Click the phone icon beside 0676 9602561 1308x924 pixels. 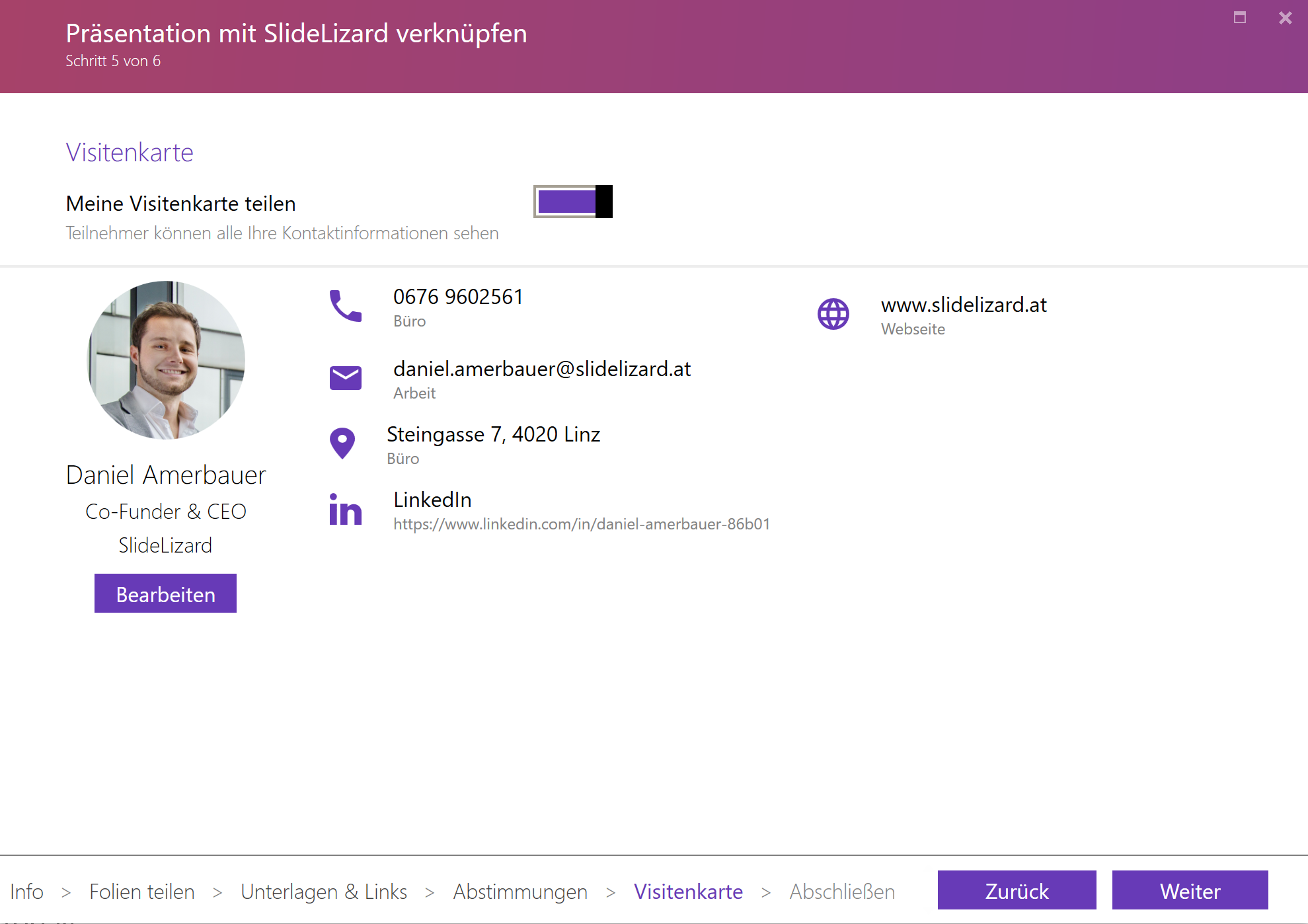click(345, 307)
